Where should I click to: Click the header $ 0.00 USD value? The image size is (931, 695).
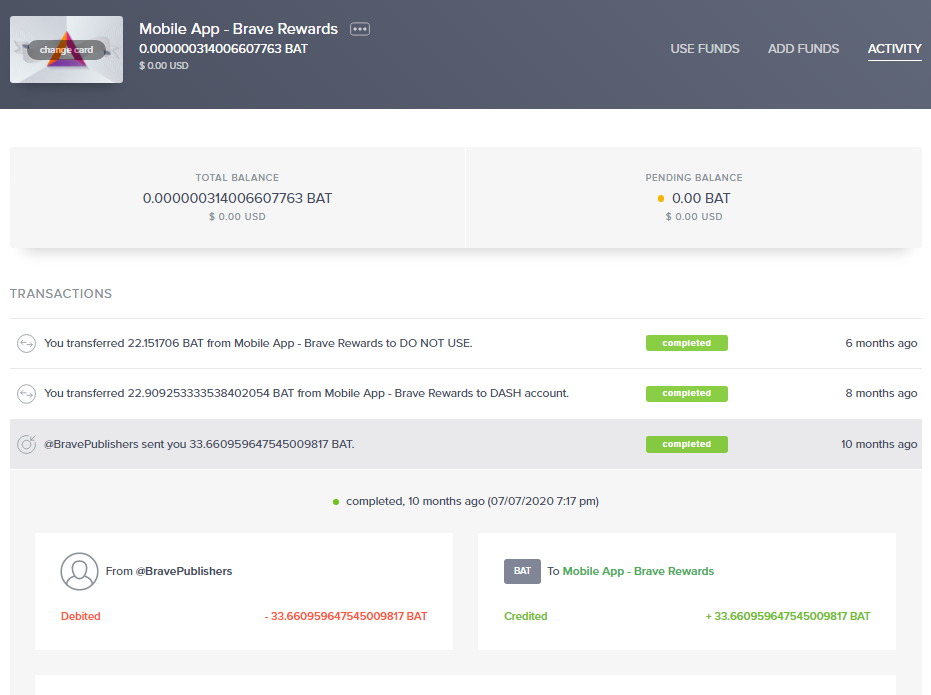[x=164, y=65]
